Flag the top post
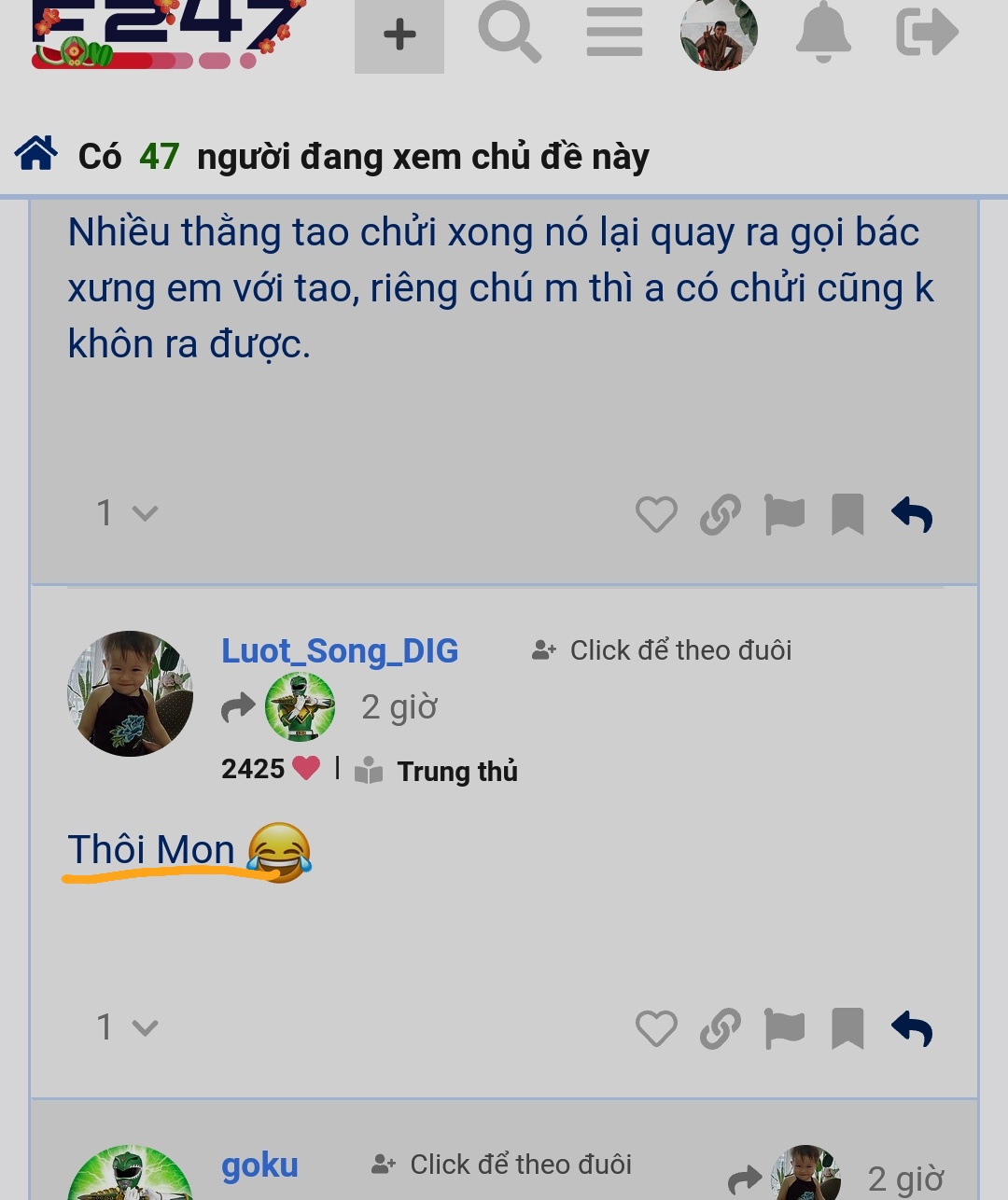1008x1200 pixels. tap(784, 514)
